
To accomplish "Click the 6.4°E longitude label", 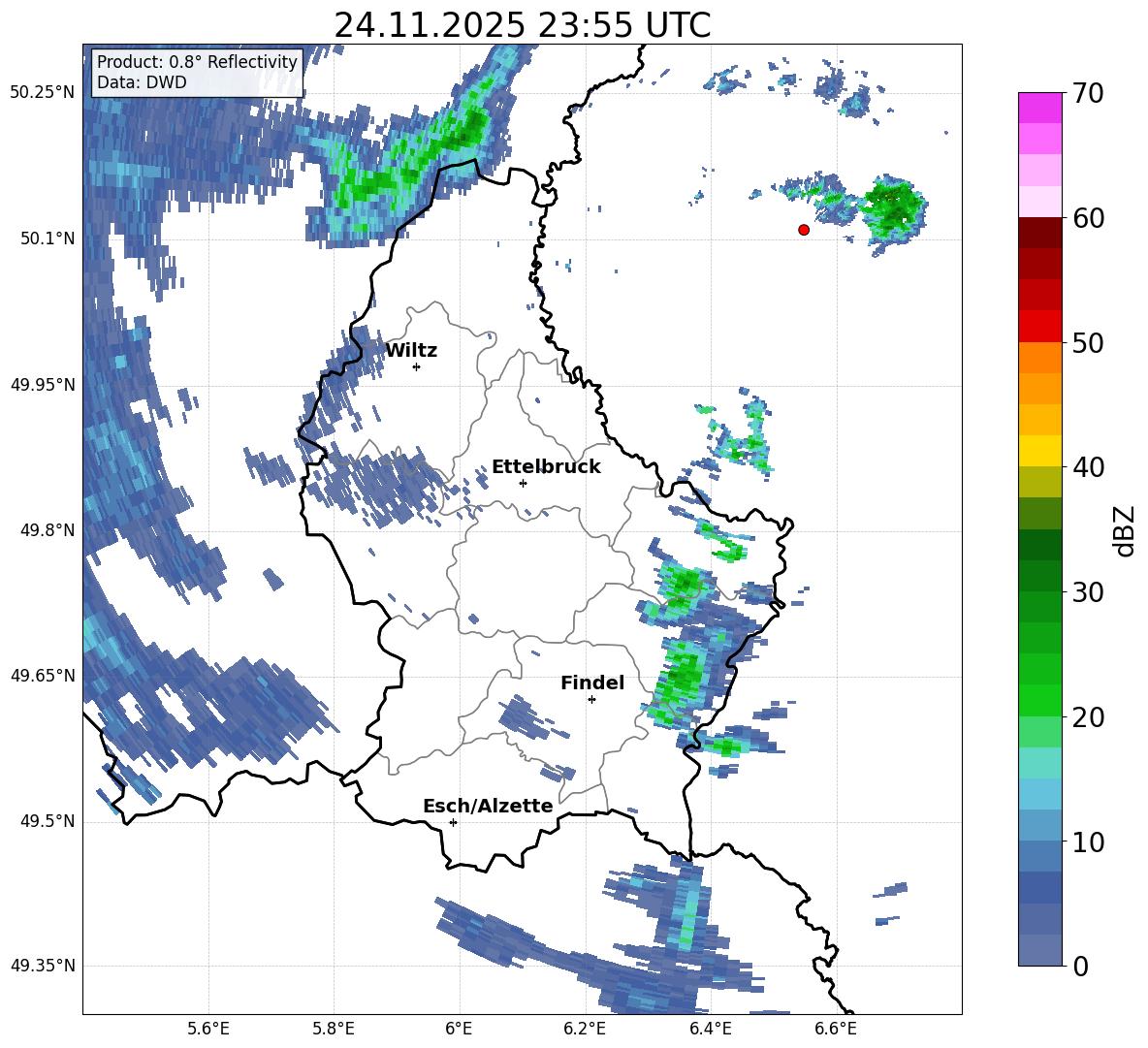I will pyautogui.click(x=710, y=1029).
